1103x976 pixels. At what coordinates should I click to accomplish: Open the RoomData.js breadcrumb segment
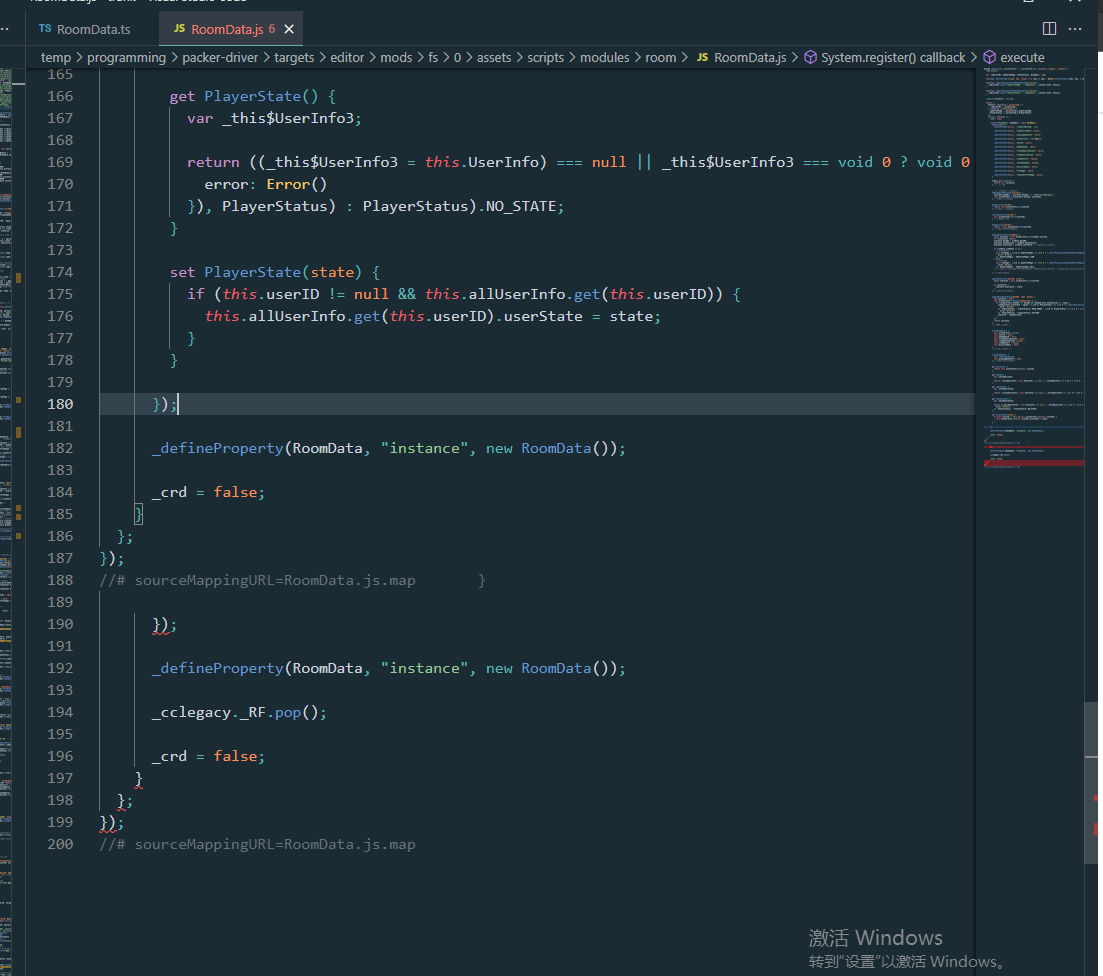tap(750, 57)
